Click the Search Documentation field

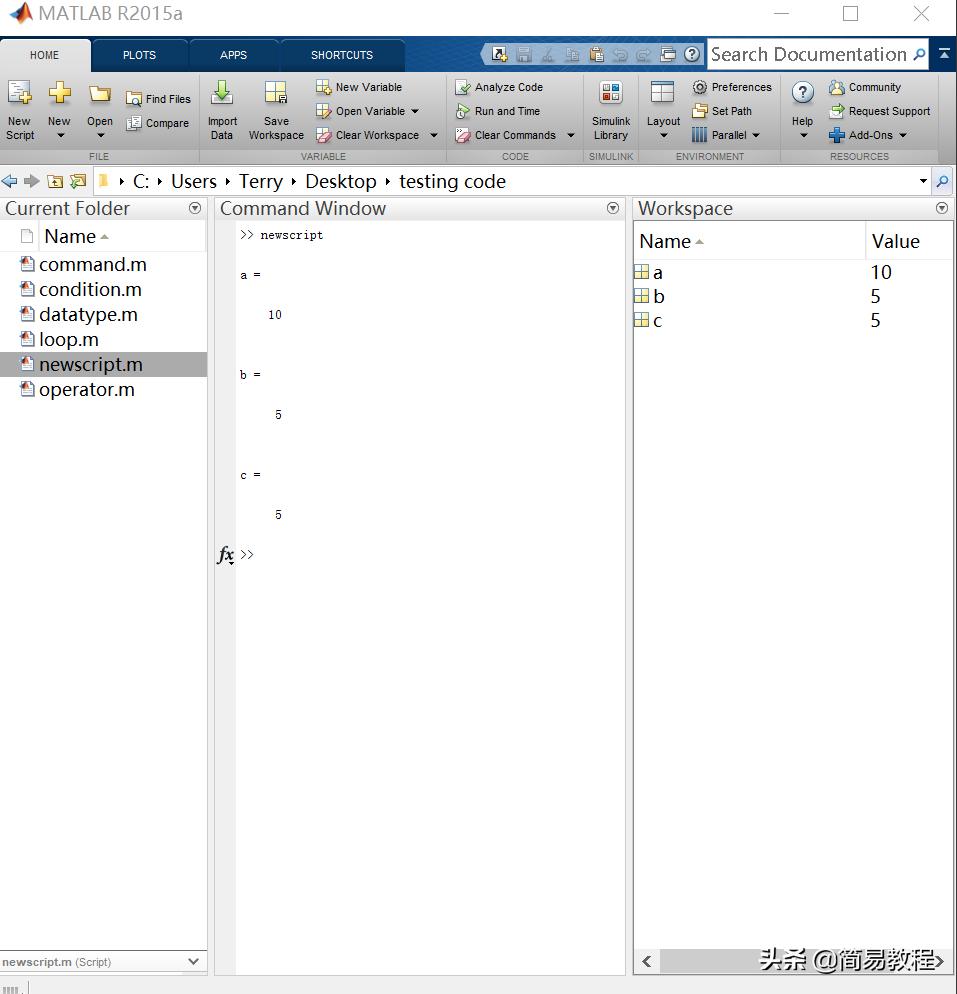click(x=808, y=55)
